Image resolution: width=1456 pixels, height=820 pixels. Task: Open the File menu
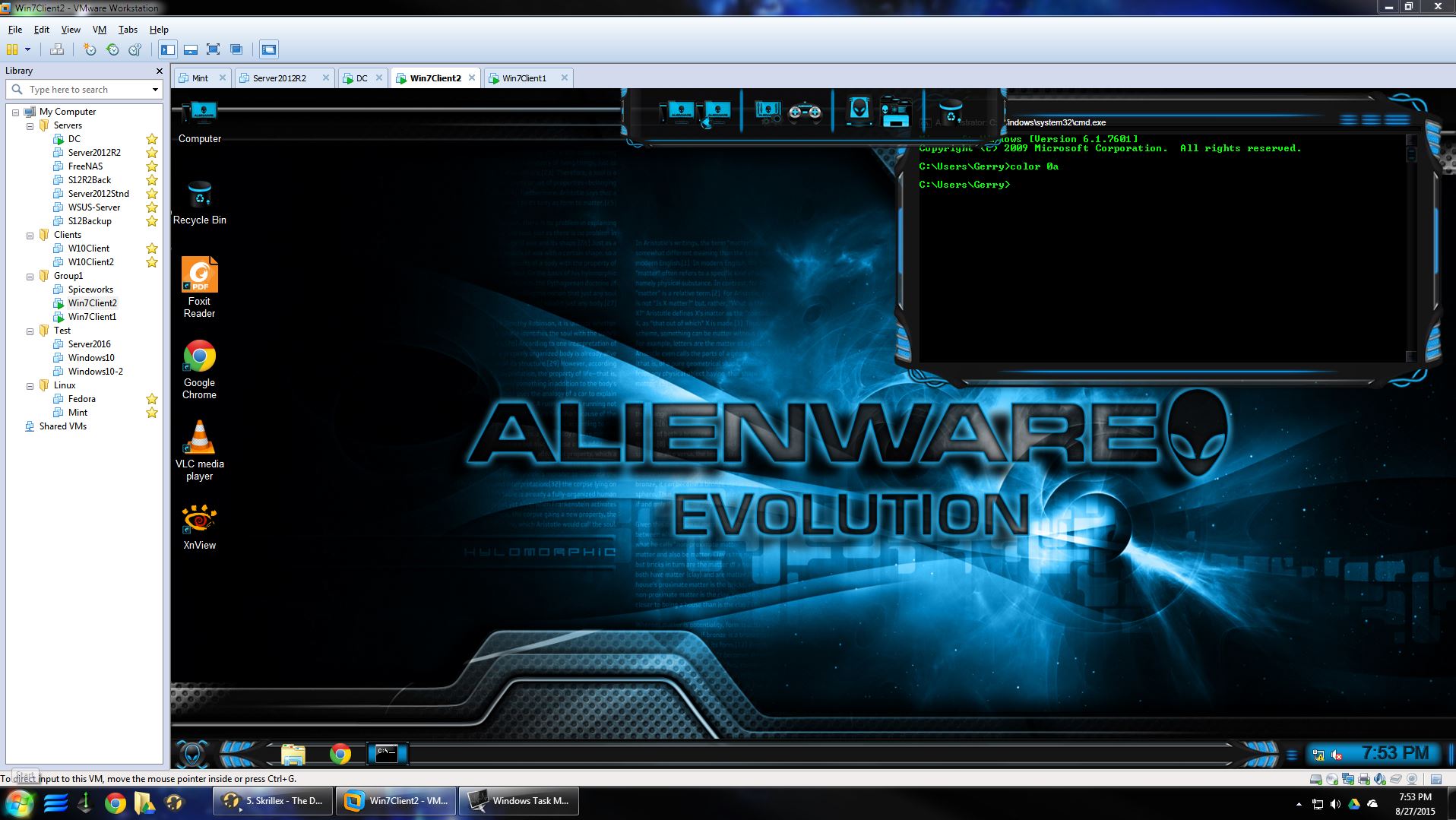tap(15, 30)
